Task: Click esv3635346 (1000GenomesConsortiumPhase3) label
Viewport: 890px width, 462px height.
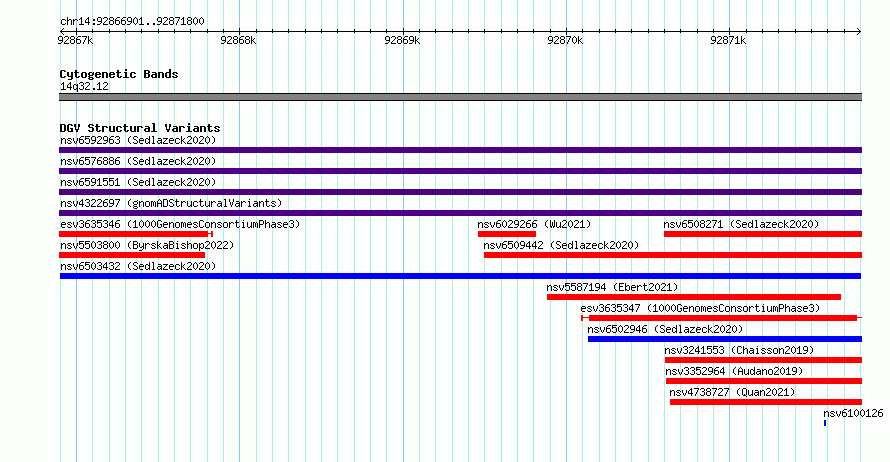Action: 180,224
